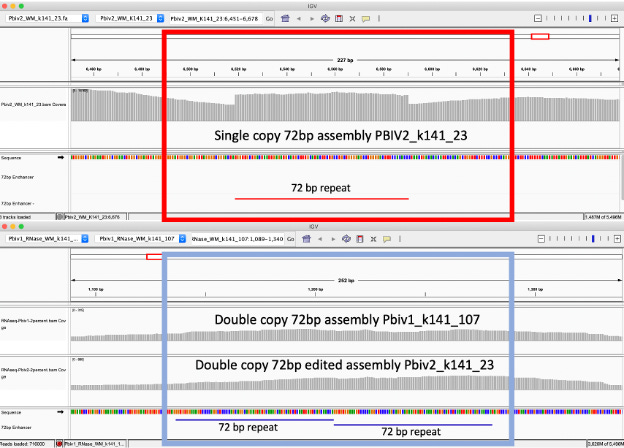
Task: Click the Home icon in top IGV window
Action: click(285, 18)
